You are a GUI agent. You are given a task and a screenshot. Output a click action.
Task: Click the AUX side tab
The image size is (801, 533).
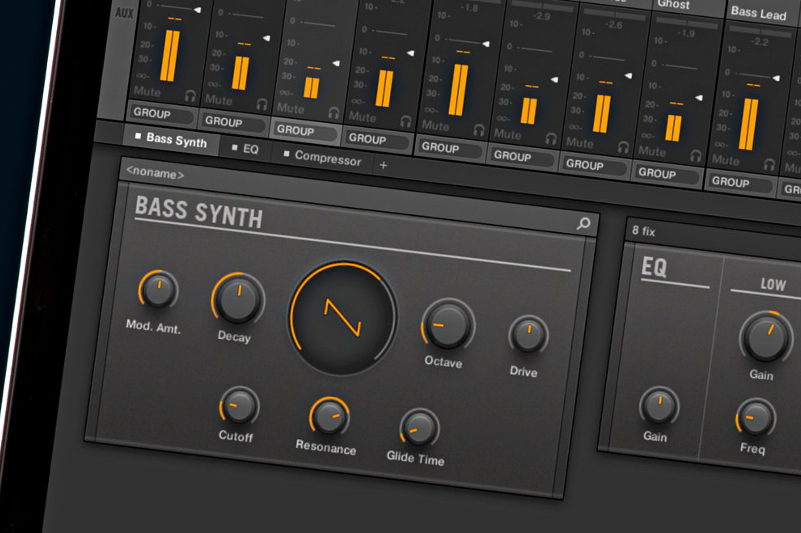click(x=124, y=13)
